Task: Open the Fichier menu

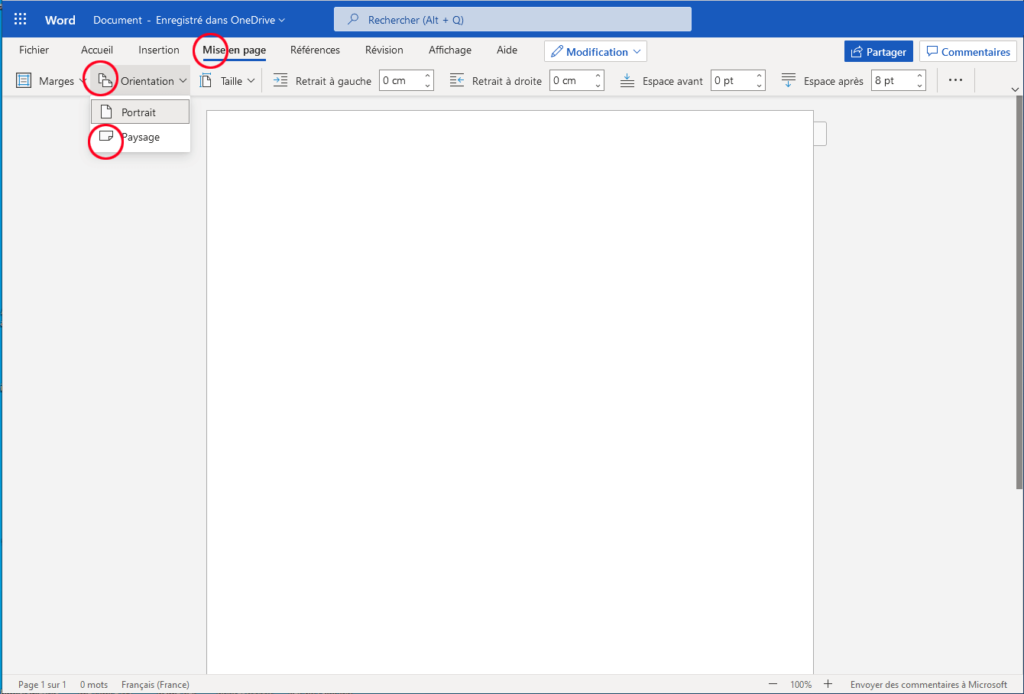Action: point(34,50)
